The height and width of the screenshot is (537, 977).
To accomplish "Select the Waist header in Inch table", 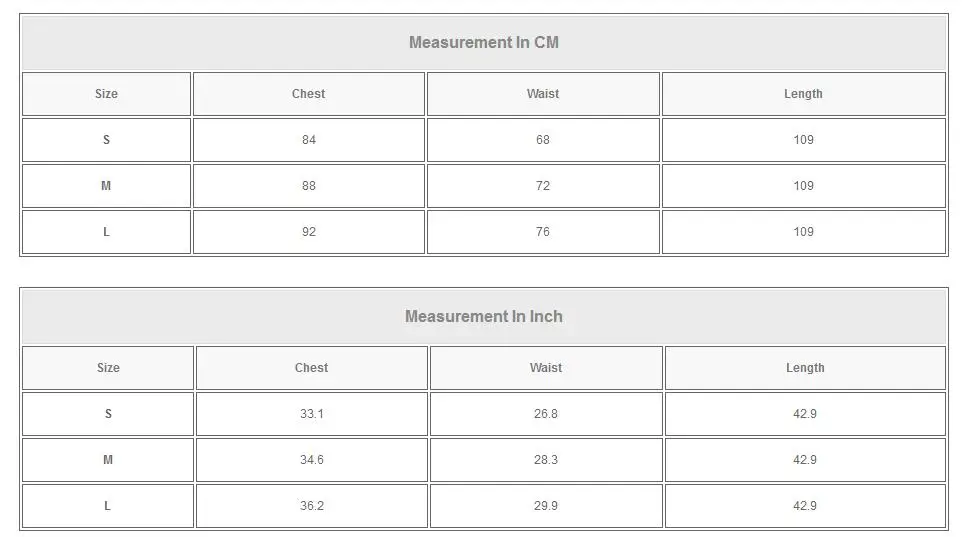I will pyautogui.click(x=545, y=368).
